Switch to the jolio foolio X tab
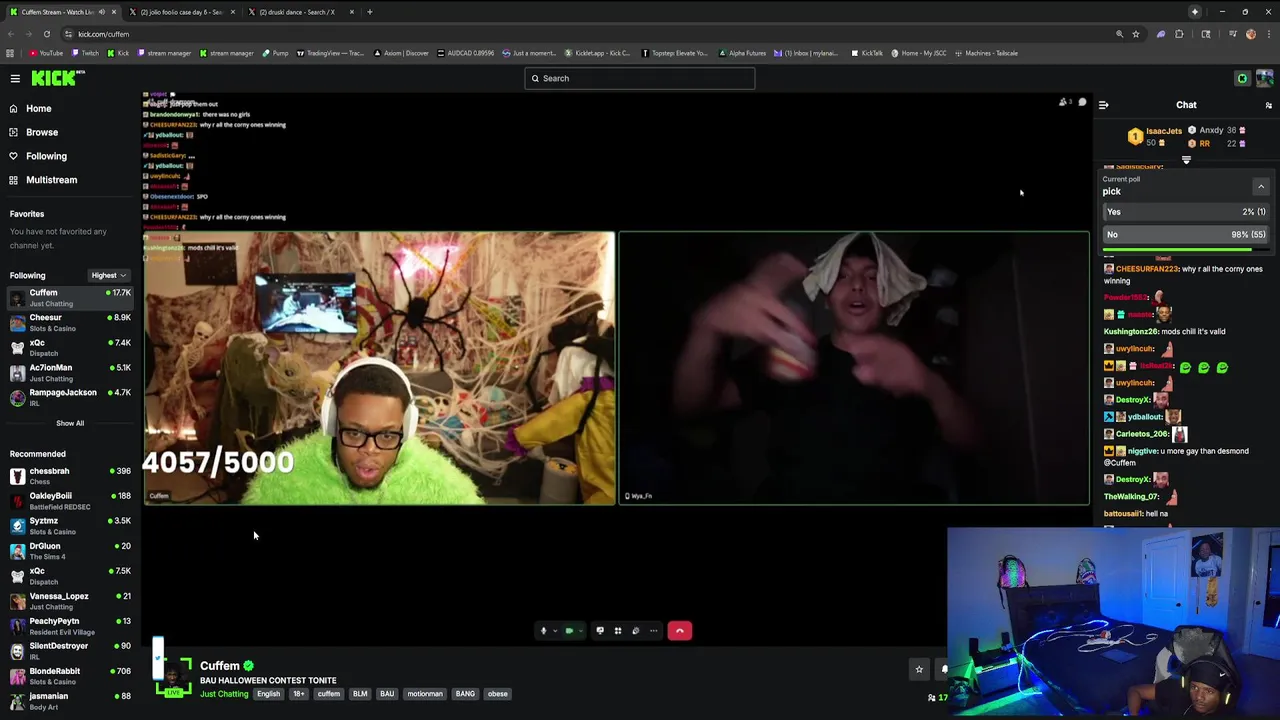 [181, 12]
